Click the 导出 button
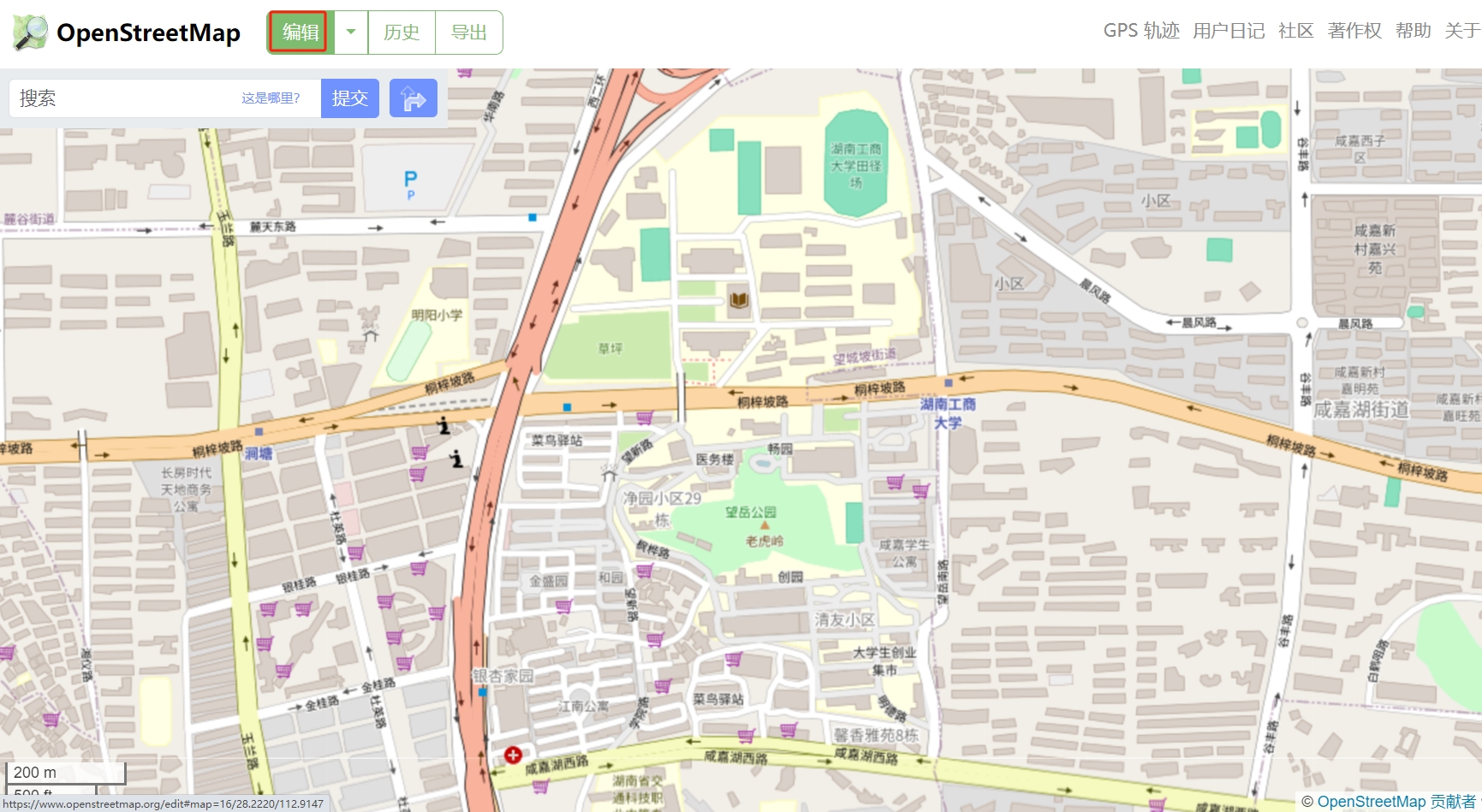 coord(467,33)
